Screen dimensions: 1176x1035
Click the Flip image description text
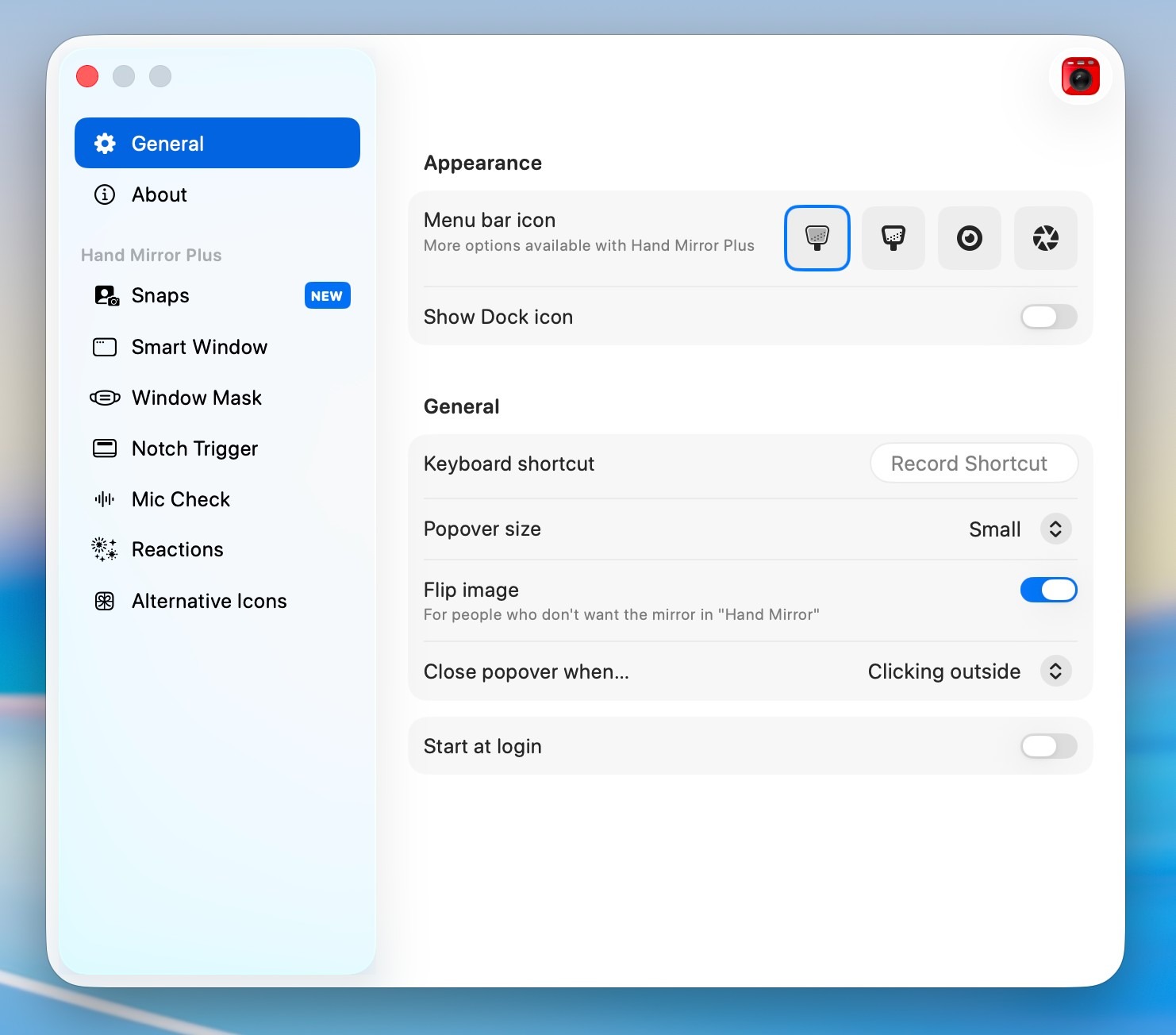coord(621,614)
